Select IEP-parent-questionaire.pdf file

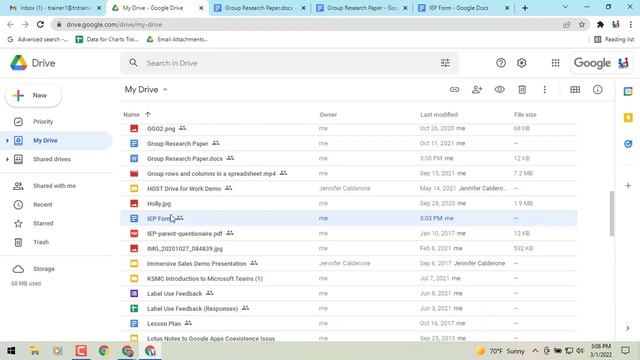[349, 233]
